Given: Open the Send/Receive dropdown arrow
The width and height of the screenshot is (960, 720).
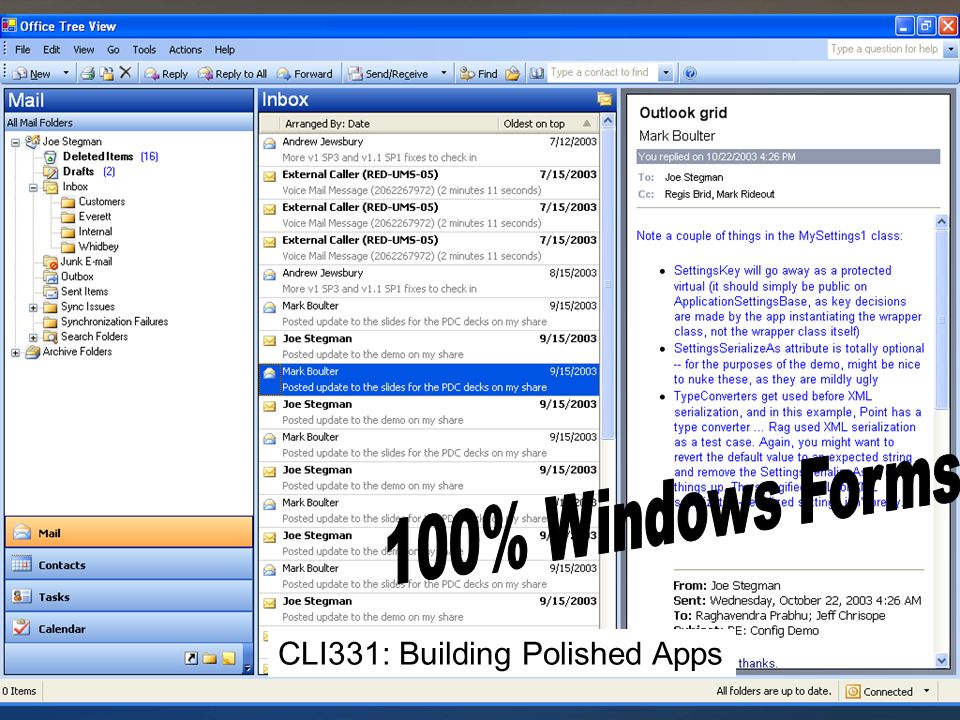Looking at the screenshot, I should point(444,73).
